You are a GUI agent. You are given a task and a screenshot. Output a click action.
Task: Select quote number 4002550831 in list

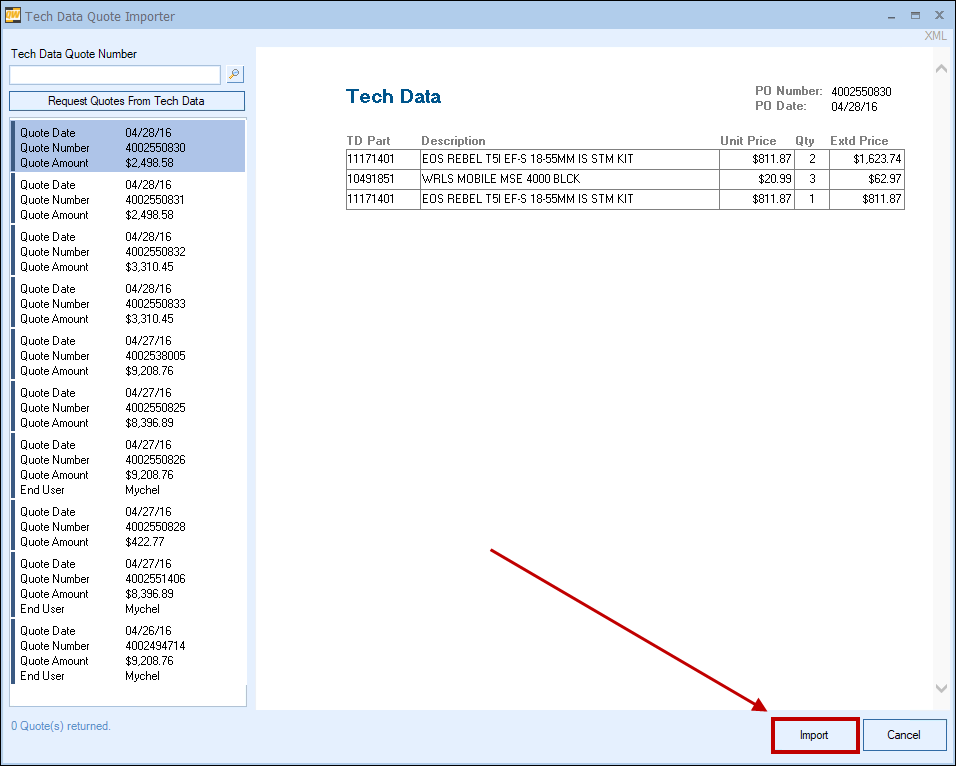[128, 199]
